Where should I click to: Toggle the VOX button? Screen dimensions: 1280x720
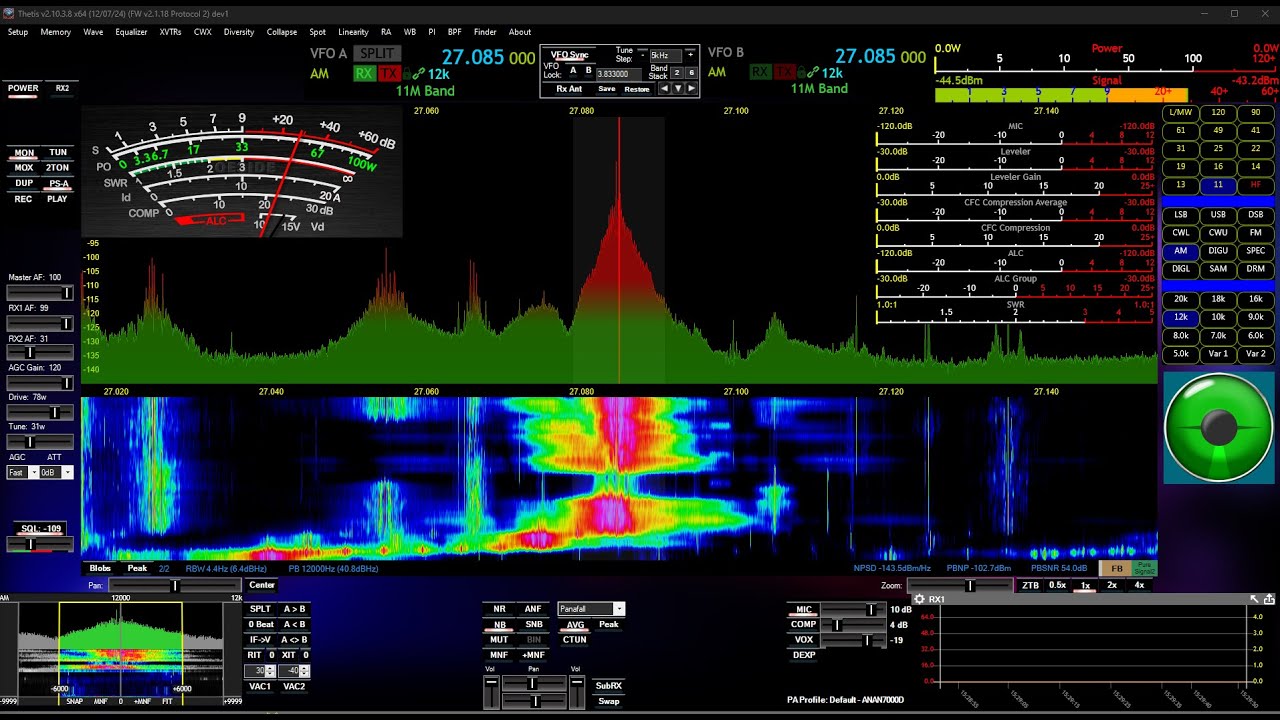804,640
